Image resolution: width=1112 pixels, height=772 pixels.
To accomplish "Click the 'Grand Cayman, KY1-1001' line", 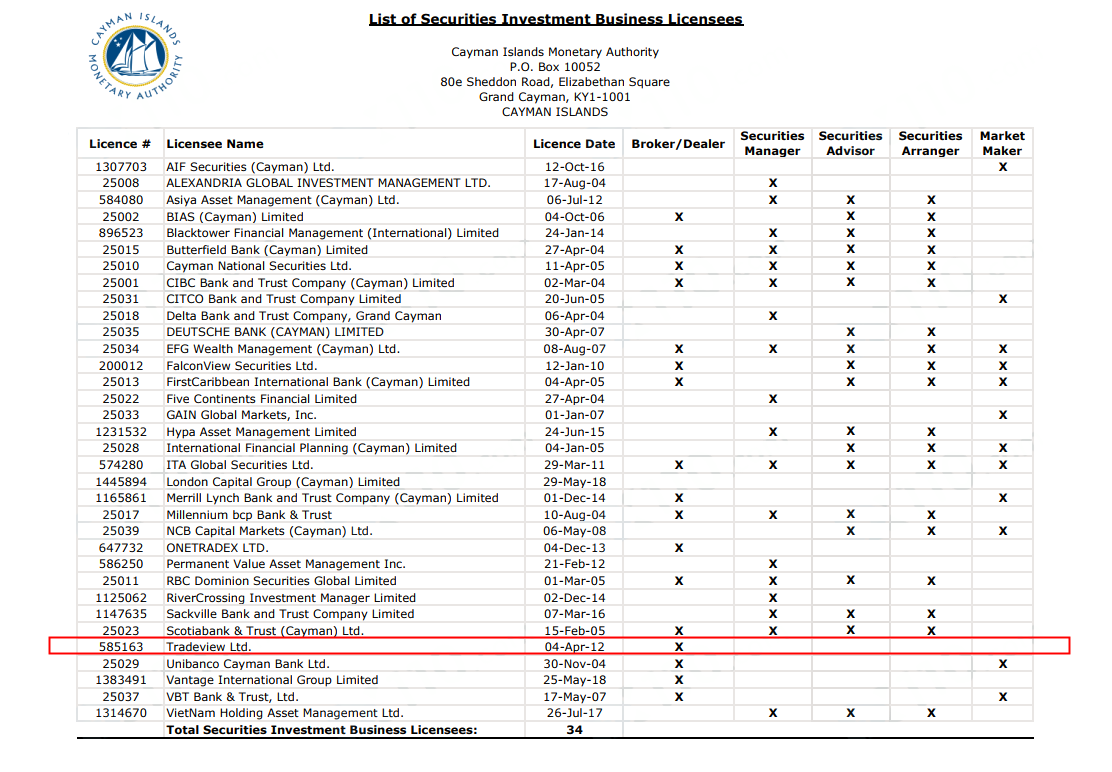I will (x=555, y=96).
